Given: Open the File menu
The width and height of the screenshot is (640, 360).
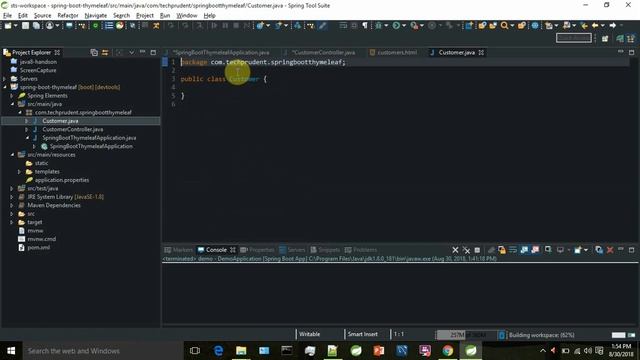Looking at the screenshot, I should (7, 16).
